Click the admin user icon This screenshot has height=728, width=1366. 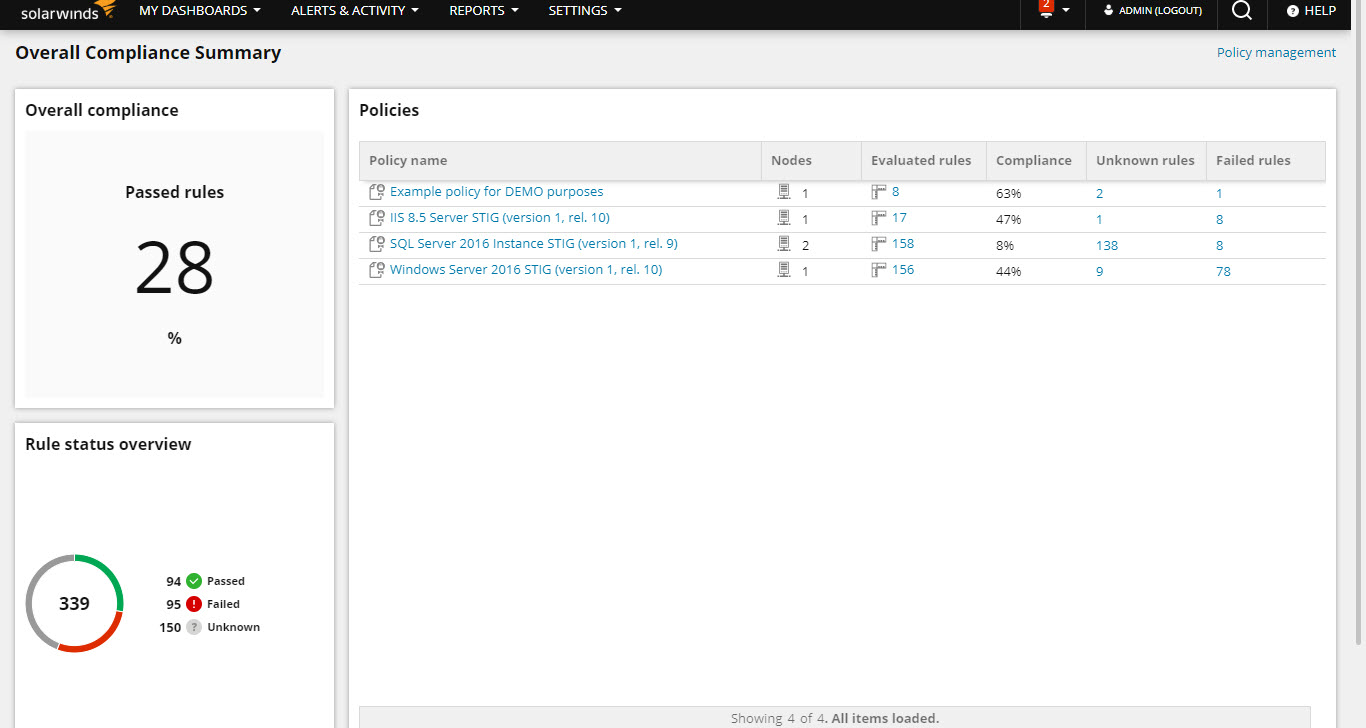pyautogui.click(x=1108, y=10)
